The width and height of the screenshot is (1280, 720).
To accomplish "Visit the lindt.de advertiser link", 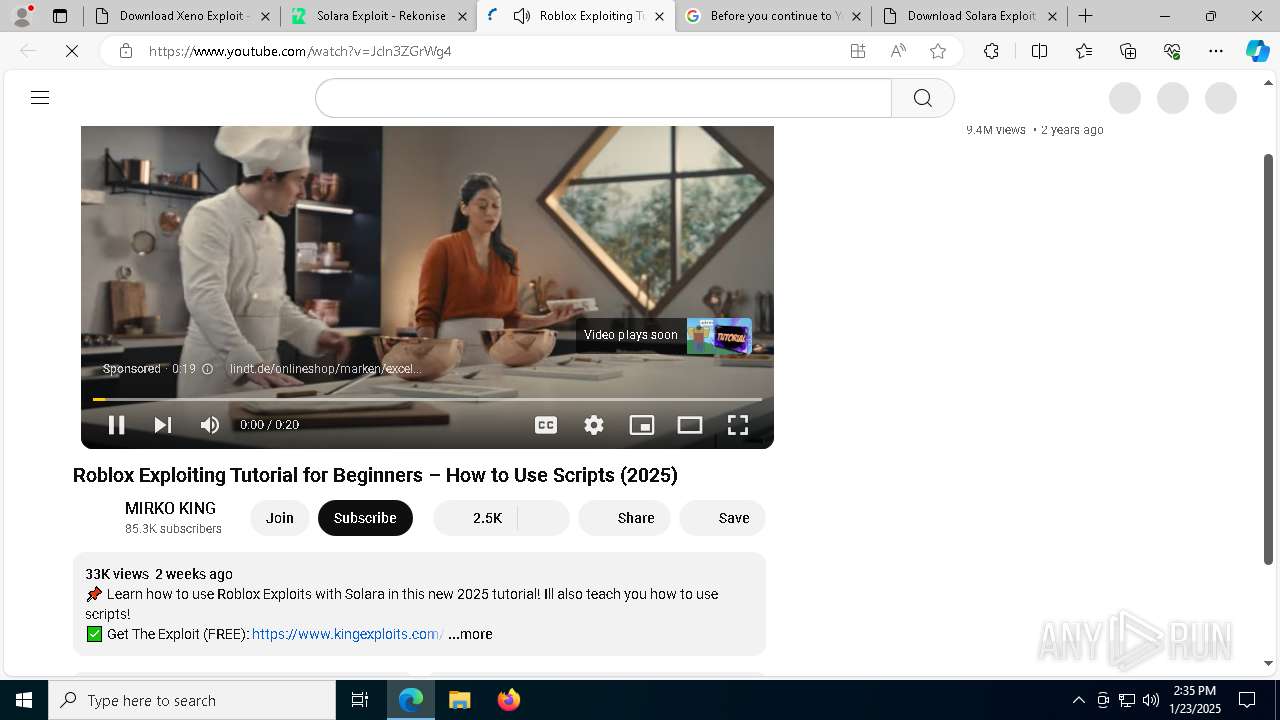I will [325, 369].
